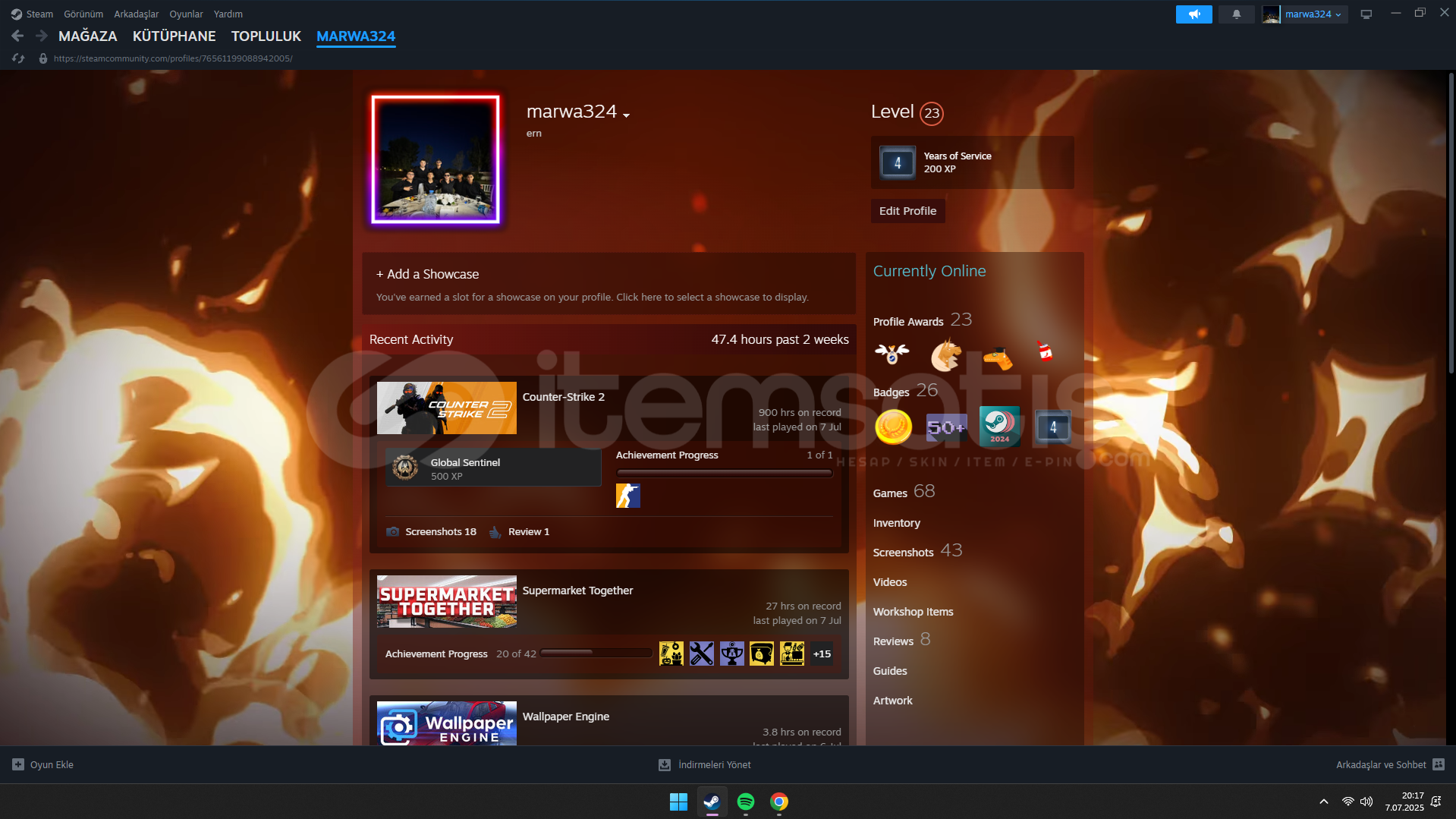Open the Arkadaşlar menu
The height and width of the screenshot is (819, 1456).
[x=137, y=14]
